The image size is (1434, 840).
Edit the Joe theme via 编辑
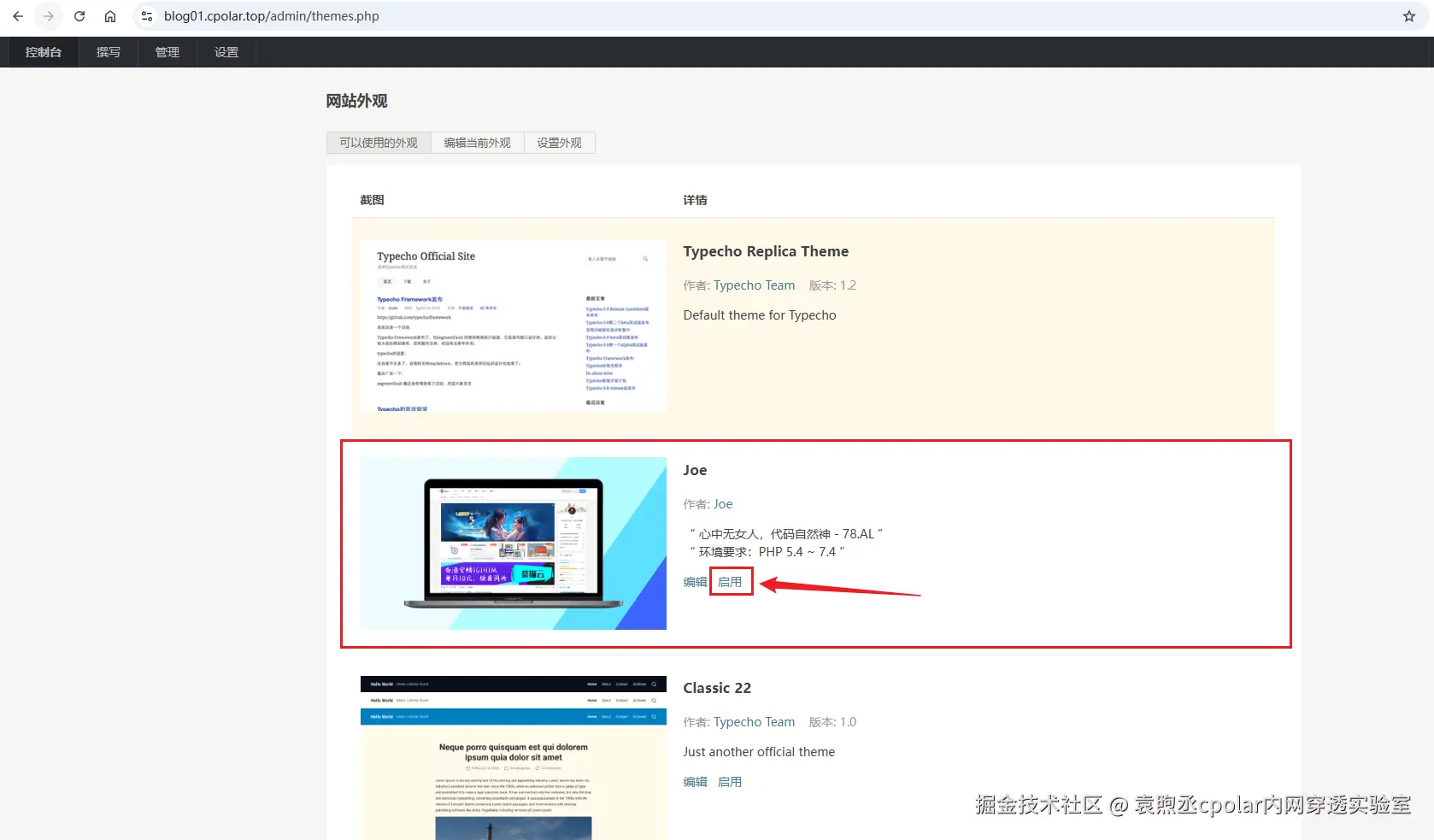click(x=695, y=582)
